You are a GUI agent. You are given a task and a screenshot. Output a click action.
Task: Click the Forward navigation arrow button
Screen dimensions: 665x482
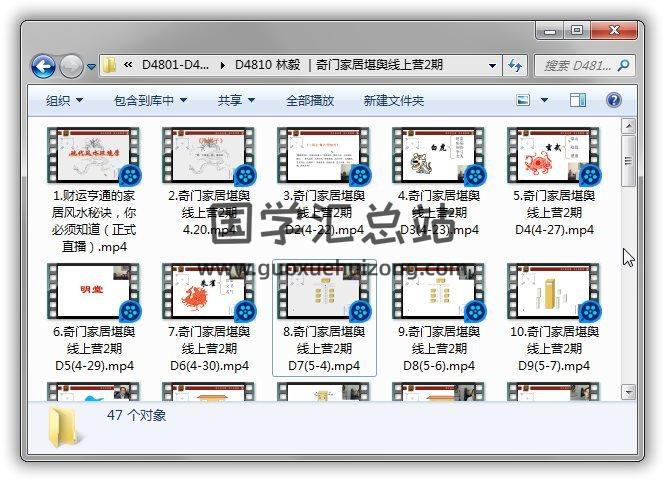pyautogui.click(x=71, y=66)
